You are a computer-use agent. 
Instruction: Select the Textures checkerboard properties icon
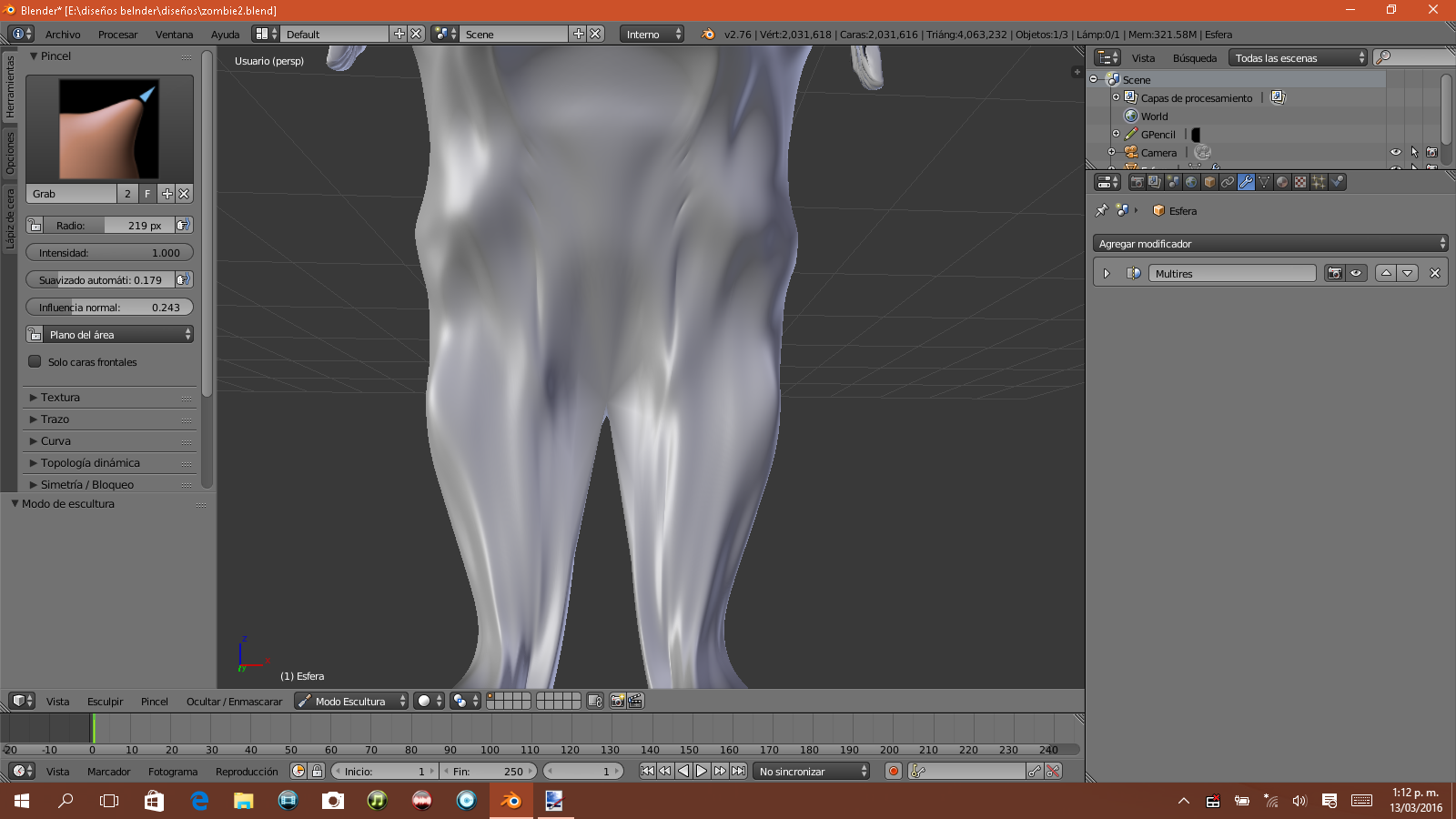(1300, 182)
